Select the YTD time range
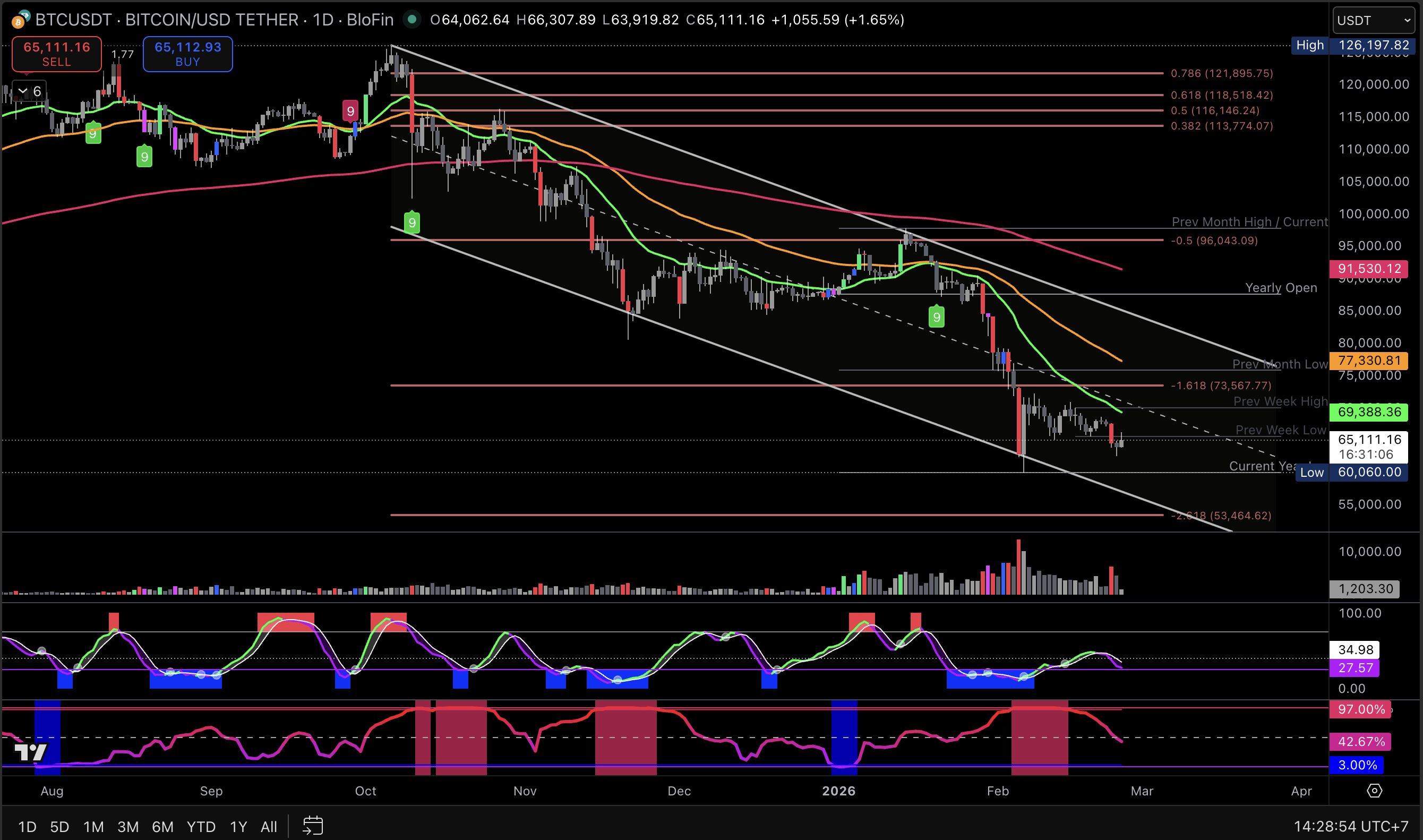Screen dimensions: 1423x840 pos(201,827)
